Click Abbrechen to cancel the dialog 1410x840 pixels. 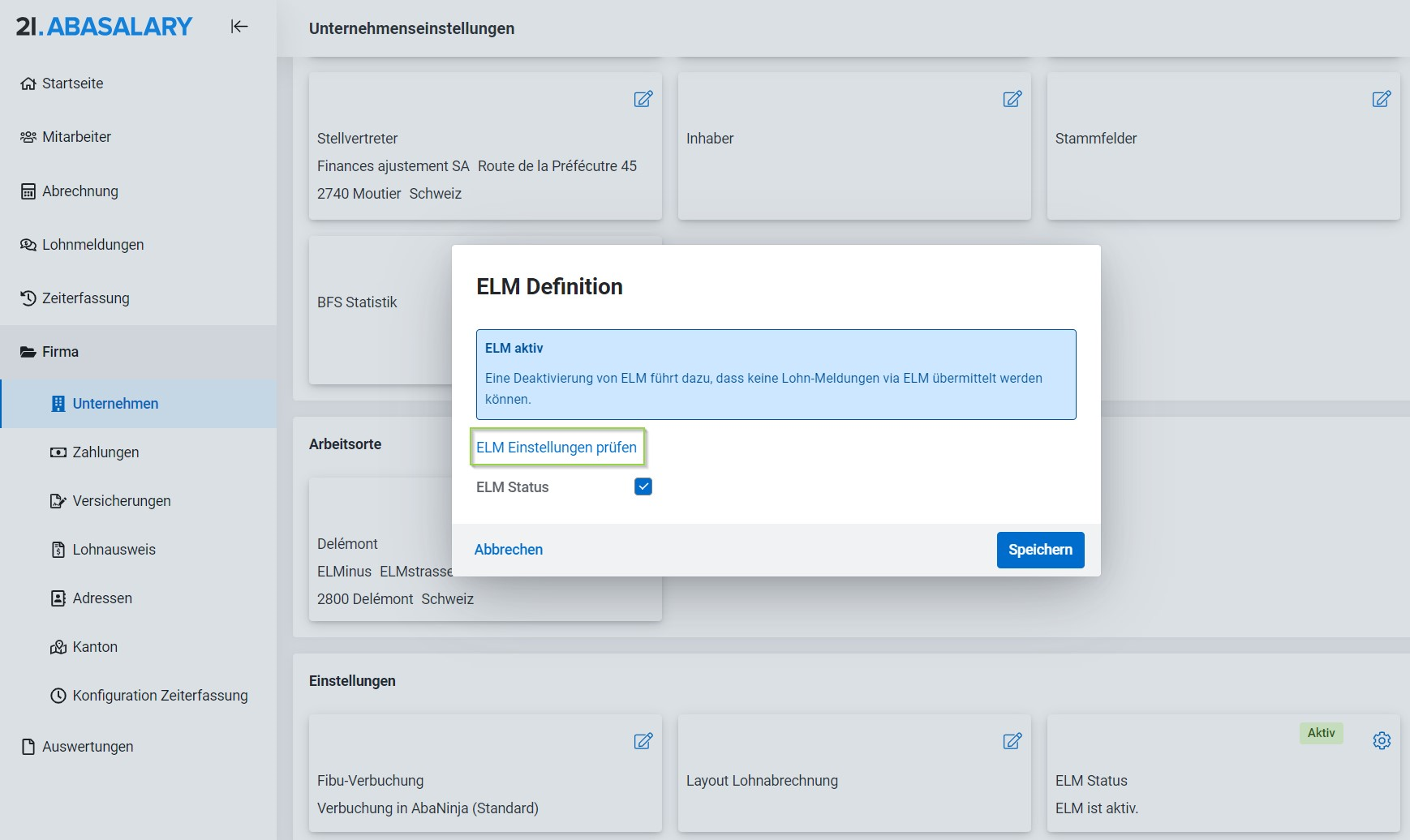[x=509, y=550]
